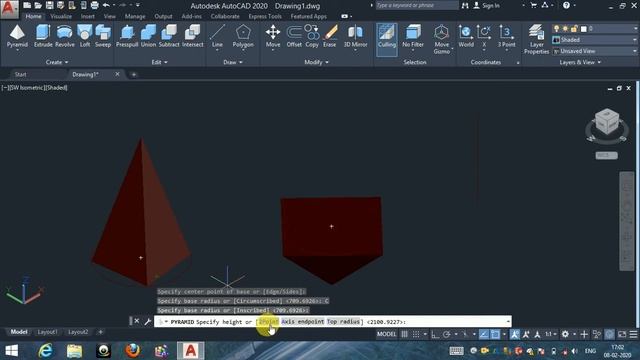Click the Copy modify tool
Image resolution: width=640 pixels, height=360 pixels.
click(312, 36)
